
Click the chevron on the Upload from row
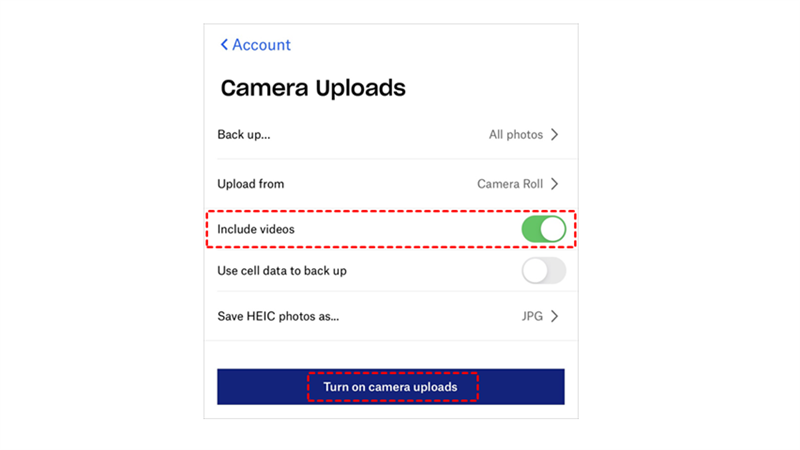tap(555, 184)
